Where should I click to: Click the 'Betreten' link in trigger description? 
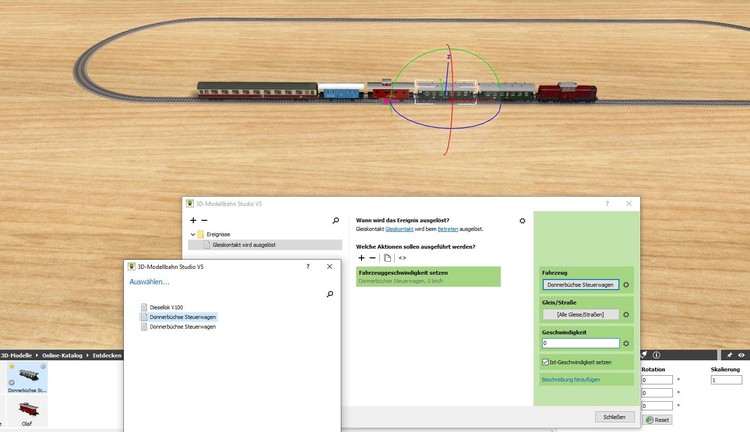448,229
